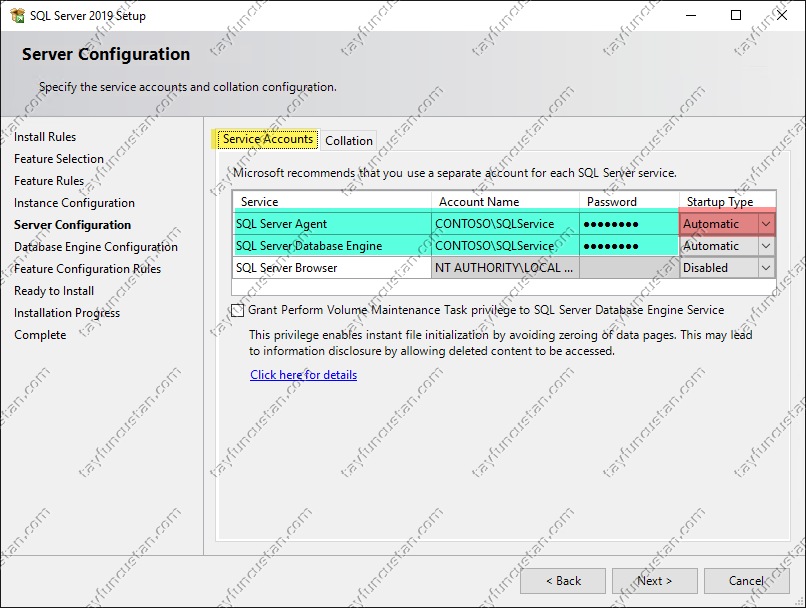Click the SQL Server Agent account name cell
The width and height of the screenshot is (806, 608).
(x=505, y=224)
